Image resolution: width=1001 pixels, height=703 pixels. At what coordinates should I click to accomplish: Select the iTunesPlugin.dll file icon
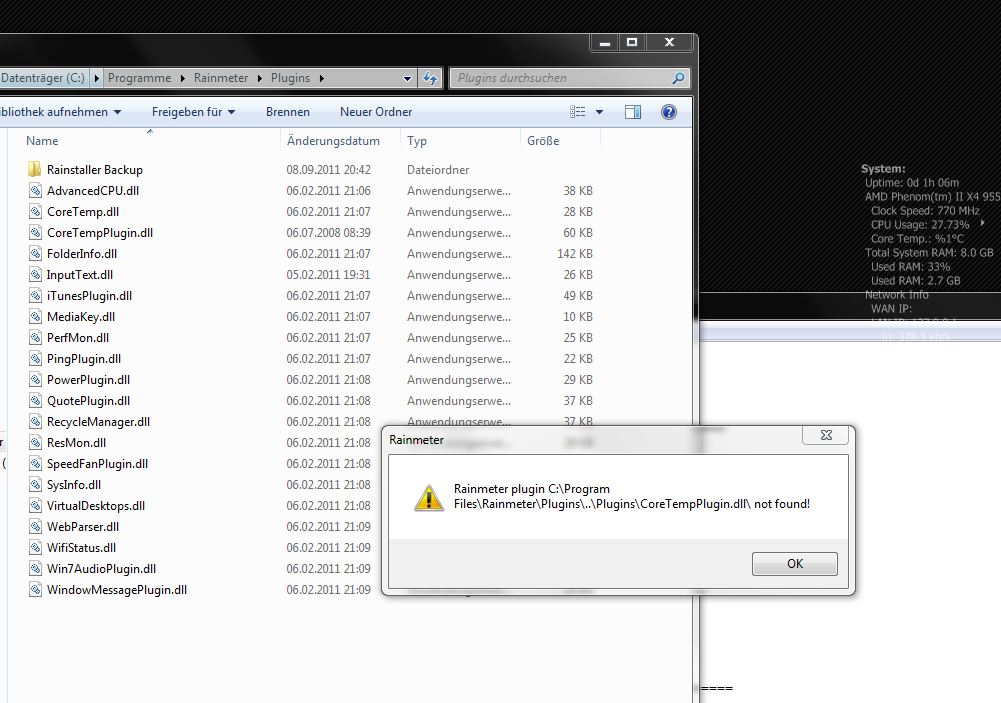(36, 296)
